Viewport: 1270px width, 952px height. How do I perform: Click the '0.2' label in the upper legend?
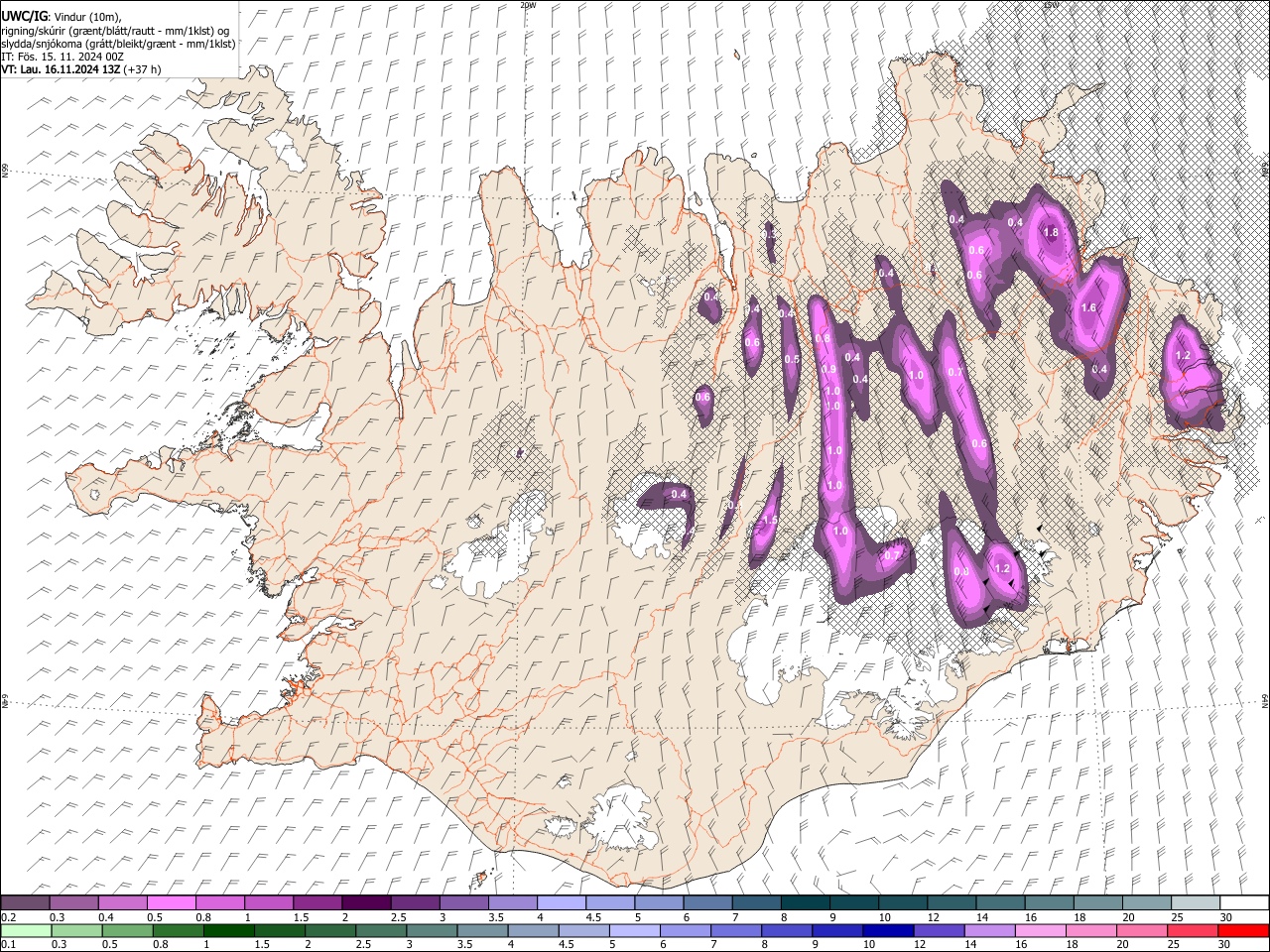[8, 917]
